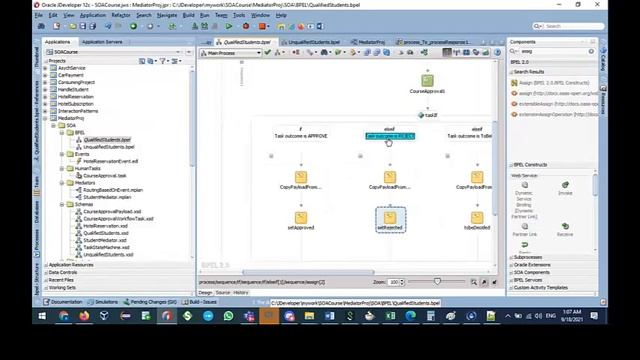
Task: Click the Components palette search field
Action: point(552,51)
